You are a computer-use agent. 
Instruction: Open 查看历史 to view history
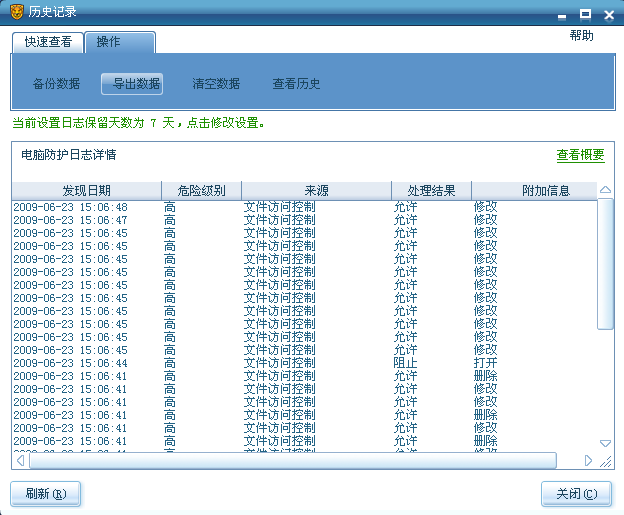click(x=296, y=84)
